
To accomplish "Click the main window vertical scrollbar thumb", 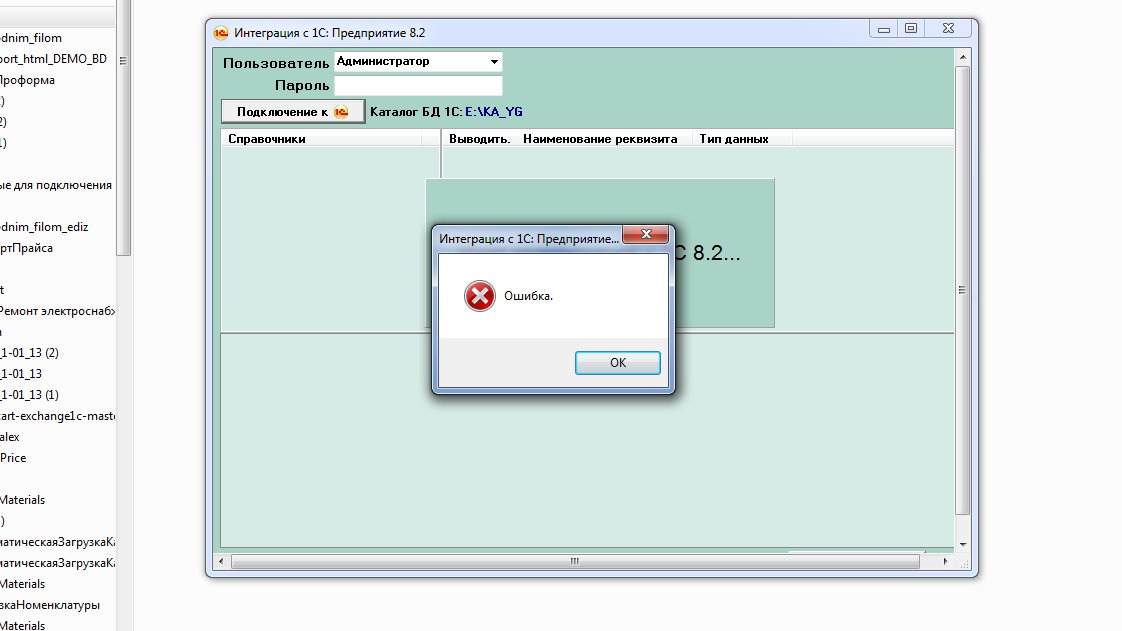I will pos(963,290).
